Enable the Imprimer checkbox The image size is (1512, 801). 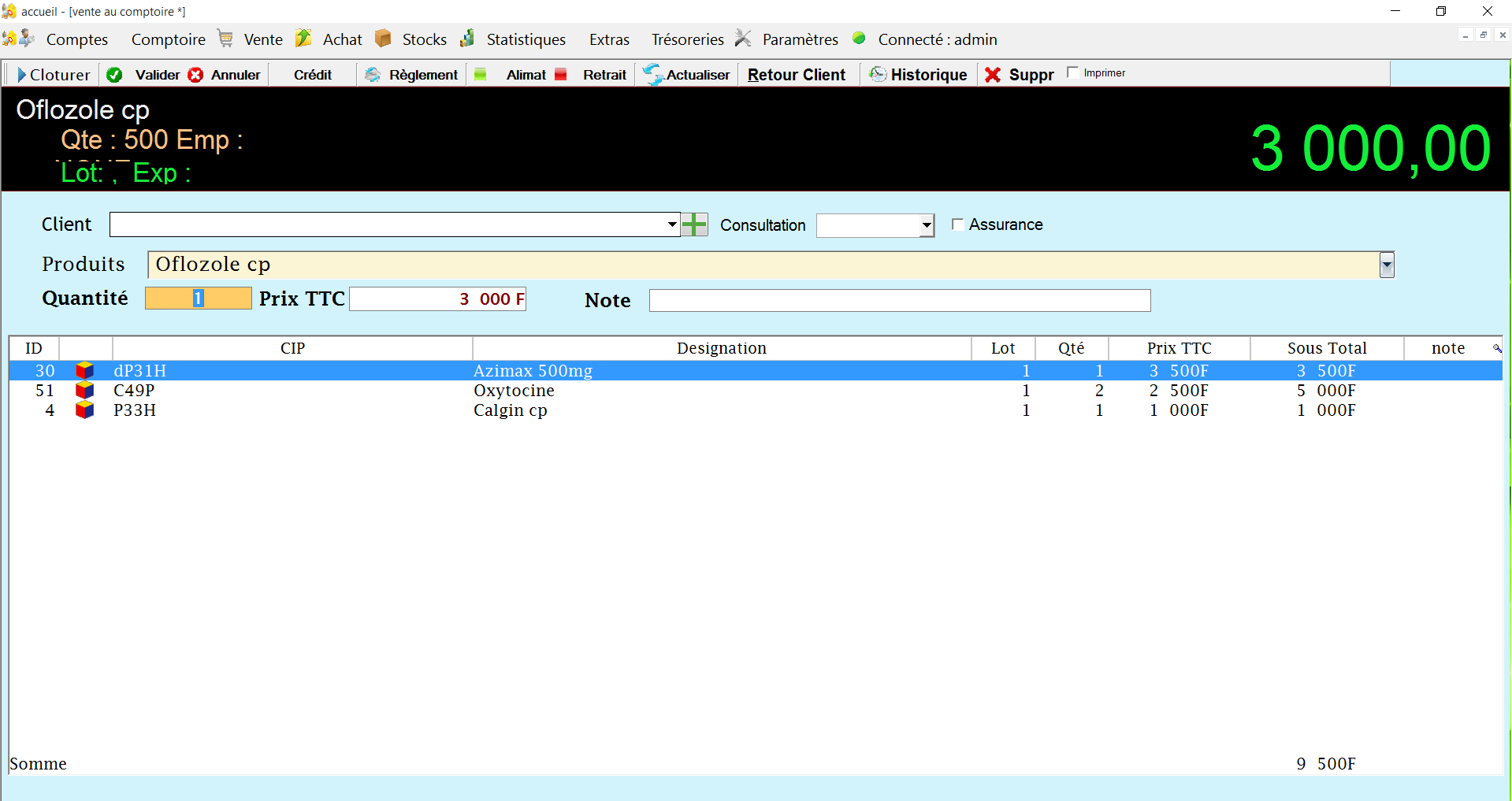coord(1072,72)
